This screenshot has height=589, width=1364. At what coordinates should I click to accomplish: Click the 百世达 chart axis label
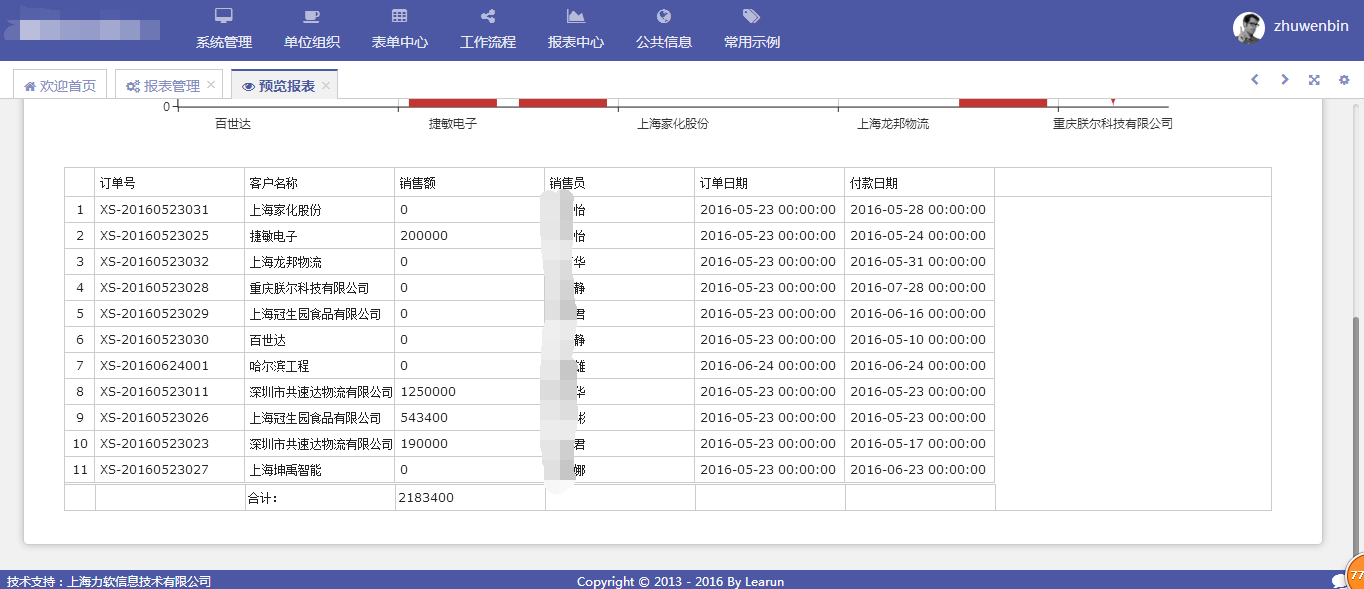click(233, 124)
